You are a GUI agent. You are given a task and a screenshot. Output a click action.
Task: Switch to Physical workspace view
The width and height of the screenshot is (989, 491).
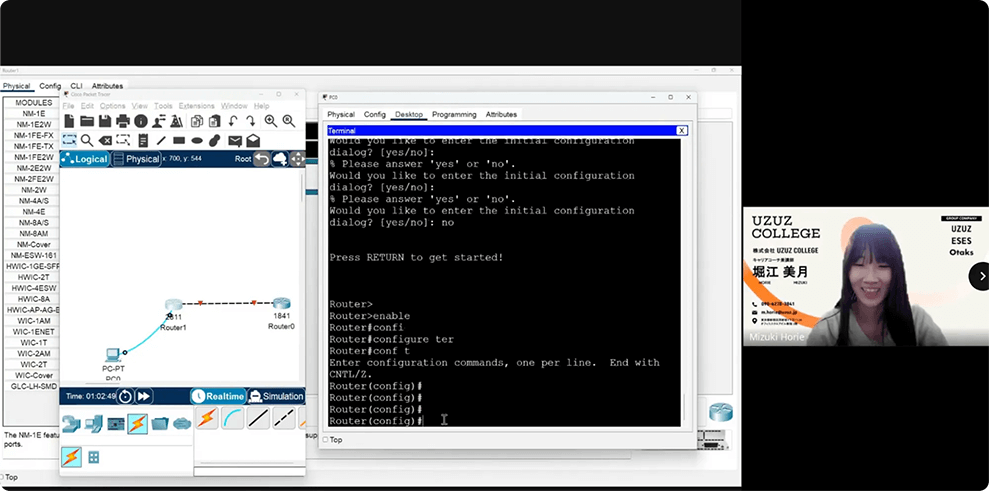click(x=136, y=159)
